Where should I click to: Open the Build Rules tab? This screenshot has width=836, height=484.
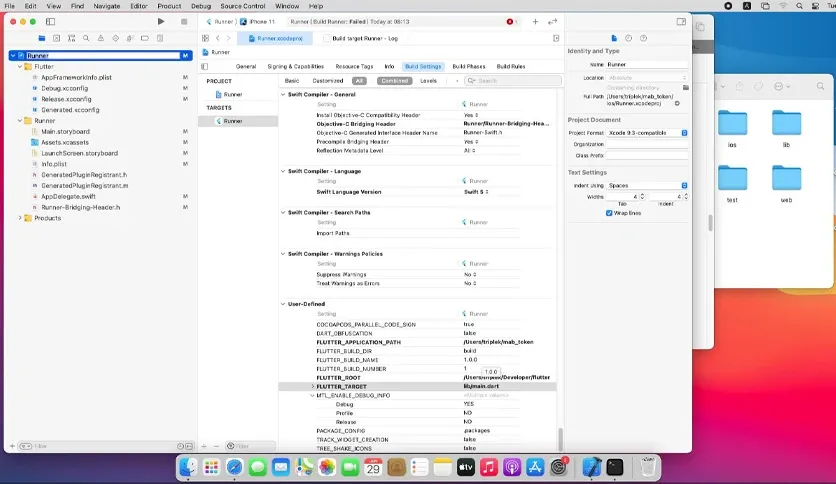[511, 67]
